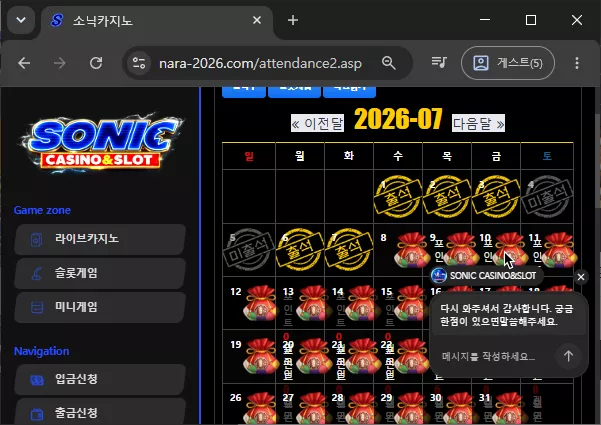Close the Sonic Casino chat popup

coord(581,277)
